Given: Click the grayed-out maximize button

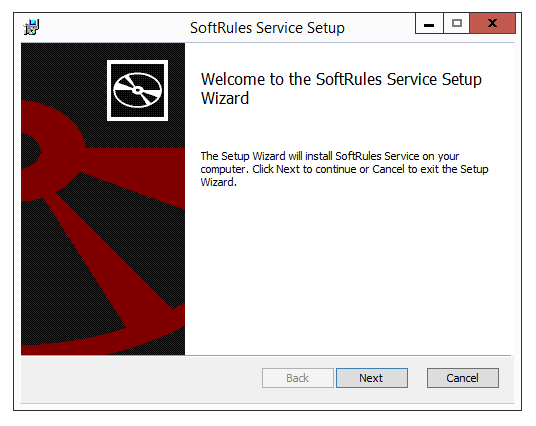Looking at the screenshot, I should coord(457,23).
